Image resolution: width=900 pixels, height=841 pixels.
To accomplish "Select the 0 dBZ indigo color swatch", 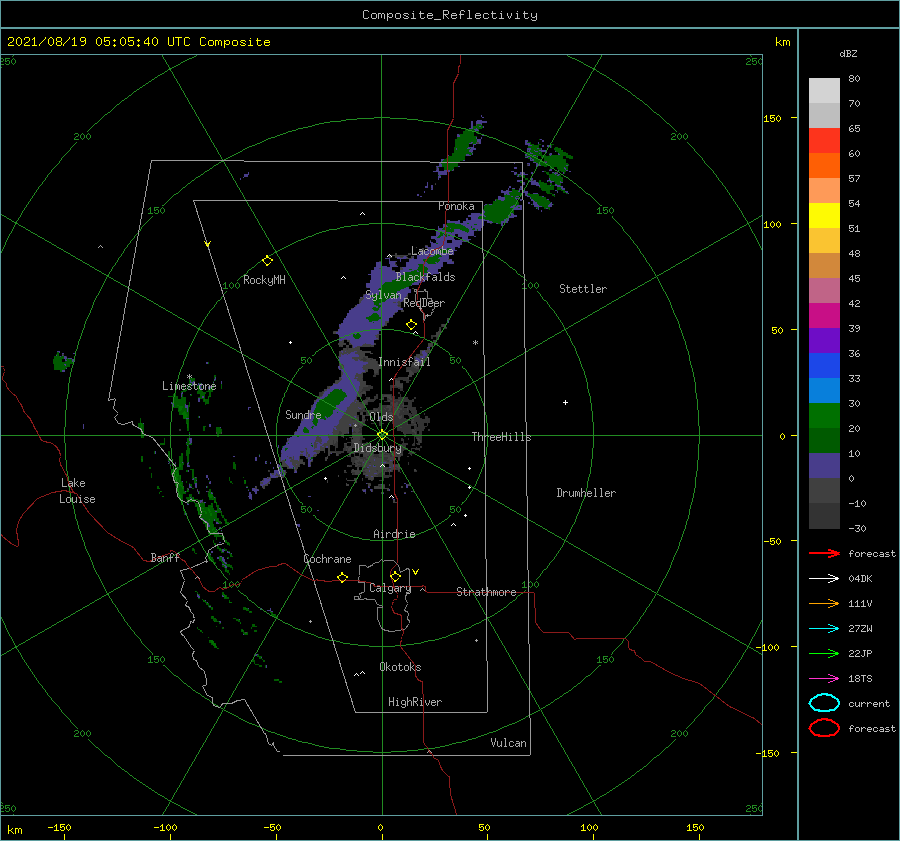I will [824, 466].
